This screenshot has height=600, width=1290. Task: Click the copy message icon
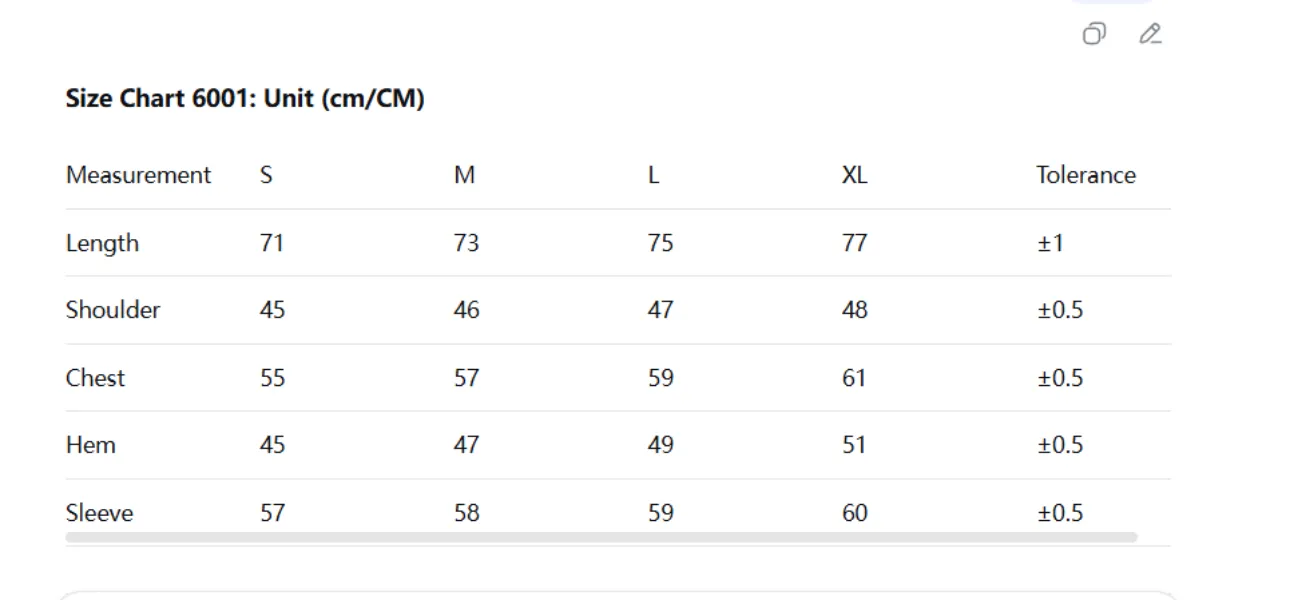coord(1094,35)
